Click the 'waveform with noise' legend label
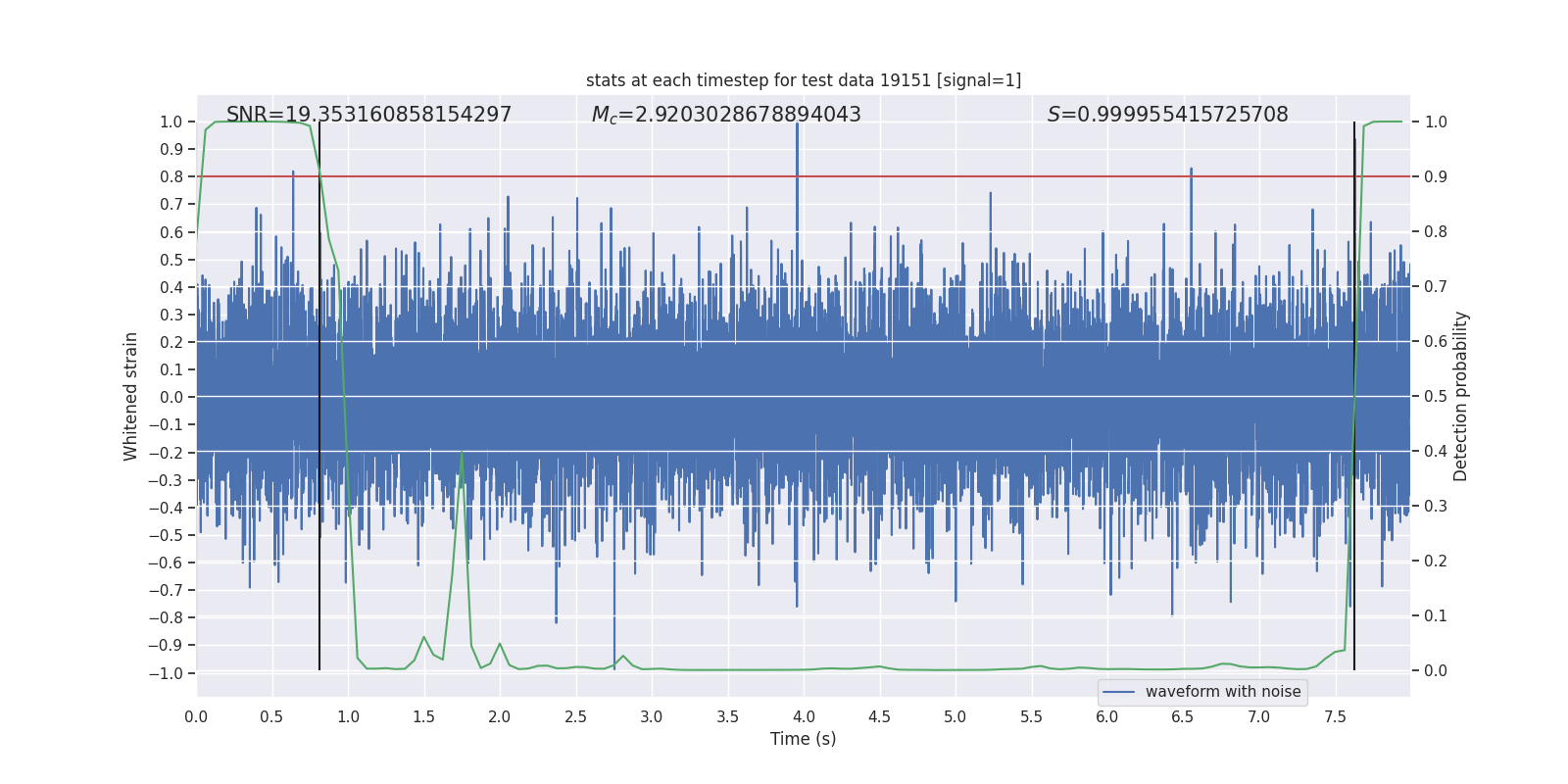This screenshot has height=784, width=1568. pos(1223,692)
